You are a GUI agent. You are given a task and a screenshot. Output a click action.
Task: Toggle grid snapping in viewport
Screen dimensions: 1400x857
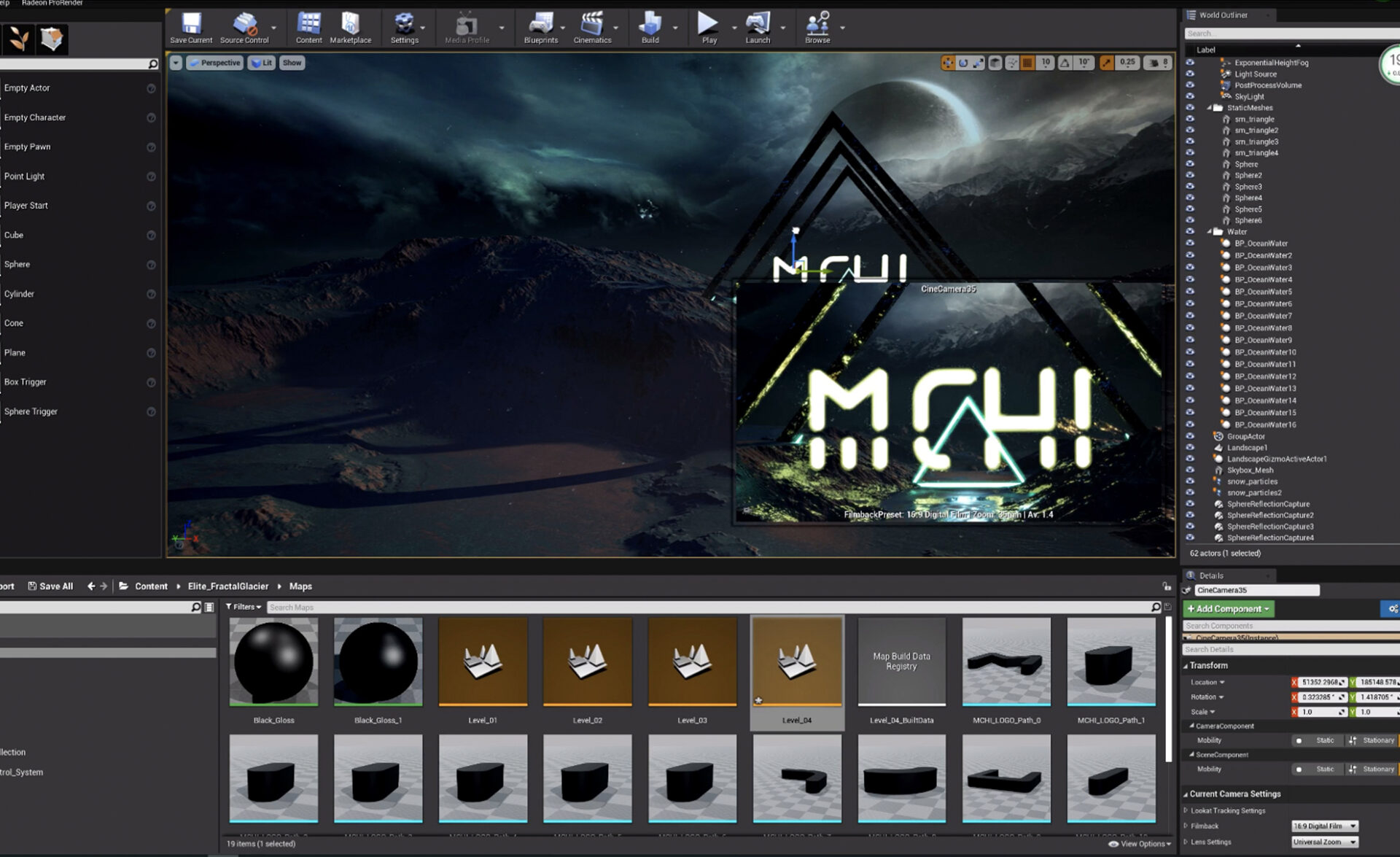1027,63
